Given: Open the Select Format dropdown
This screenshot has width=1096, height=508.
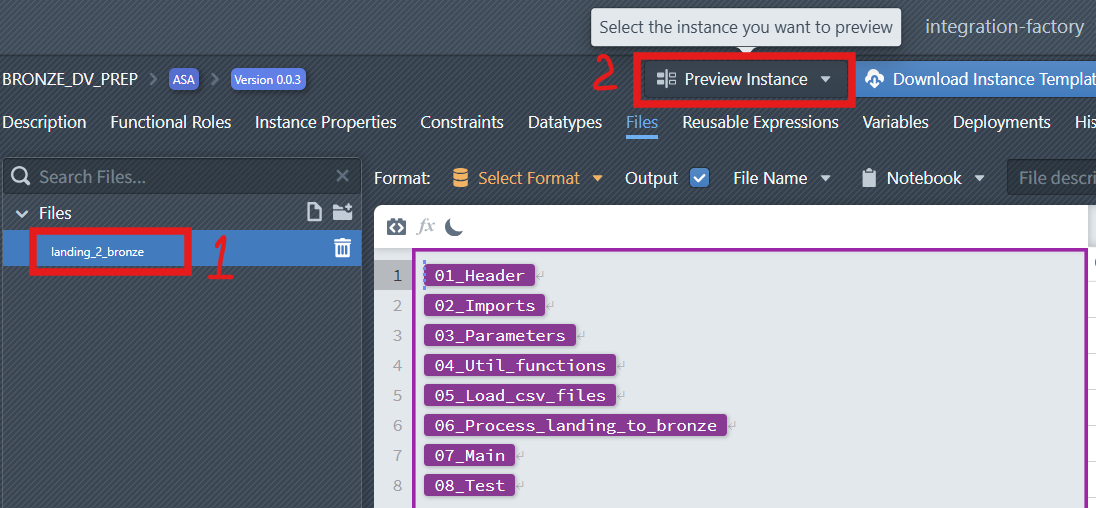Looking at the screenshot, I should click(540, 178).
